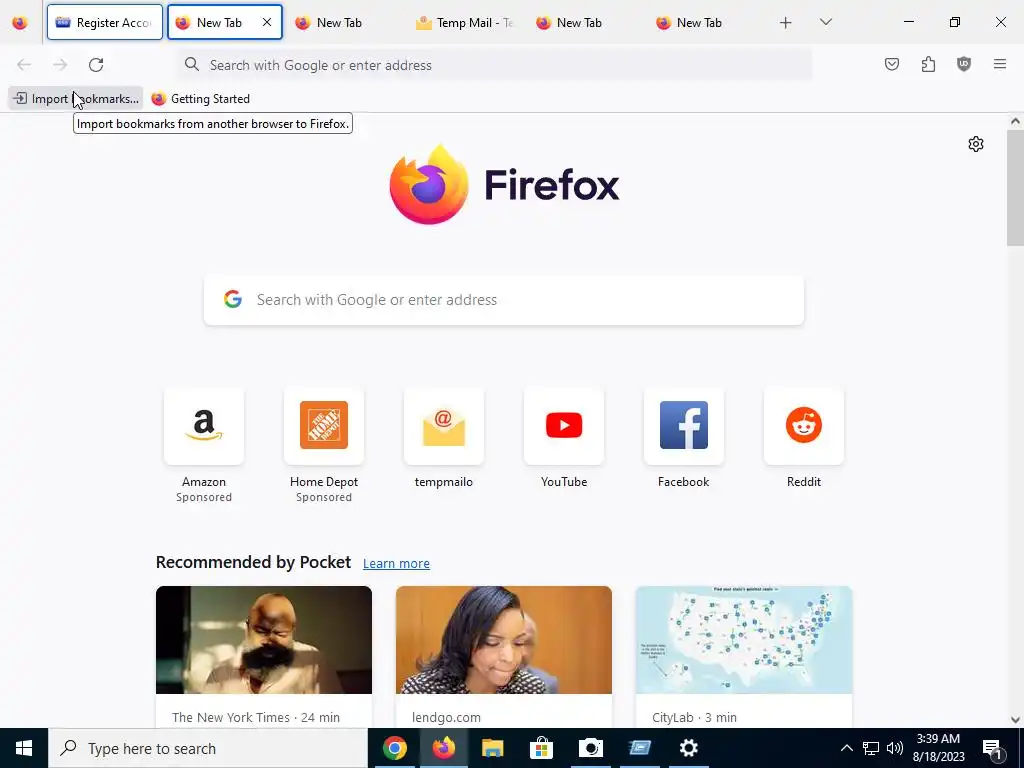Open the Extensions puzzle icon
This screenshot has height=768, width=1024.
928,64
